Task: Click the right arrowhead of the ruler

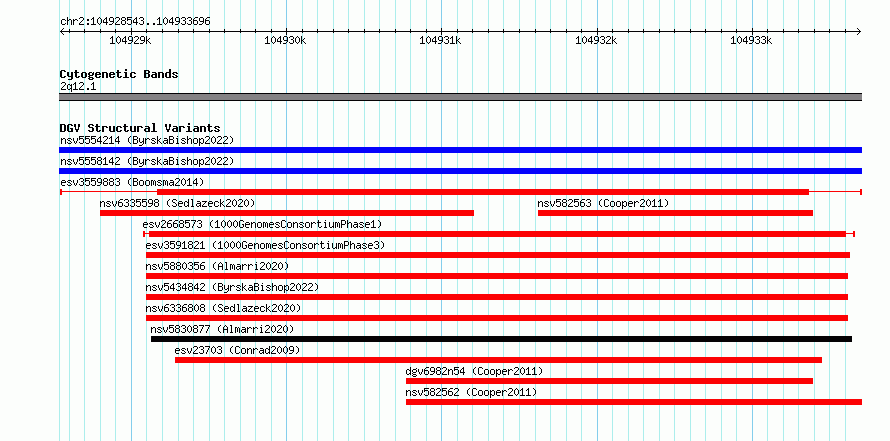Action: [x=859, y=31]
